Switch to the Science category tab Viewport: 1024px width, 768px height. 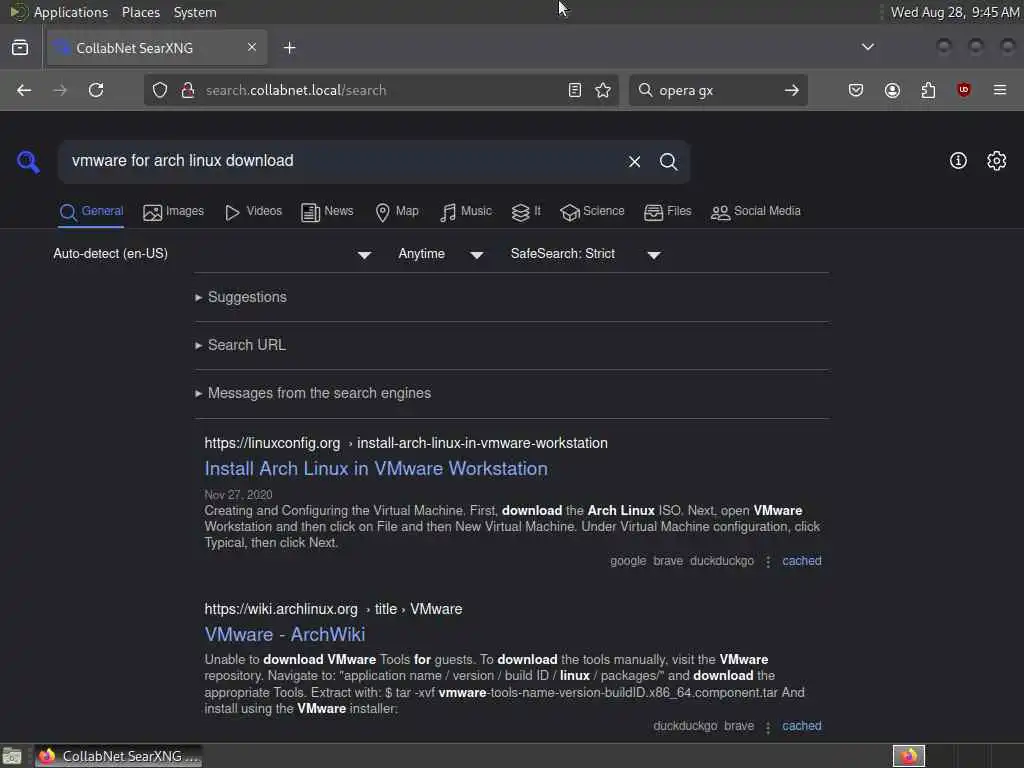coord(592,212)
